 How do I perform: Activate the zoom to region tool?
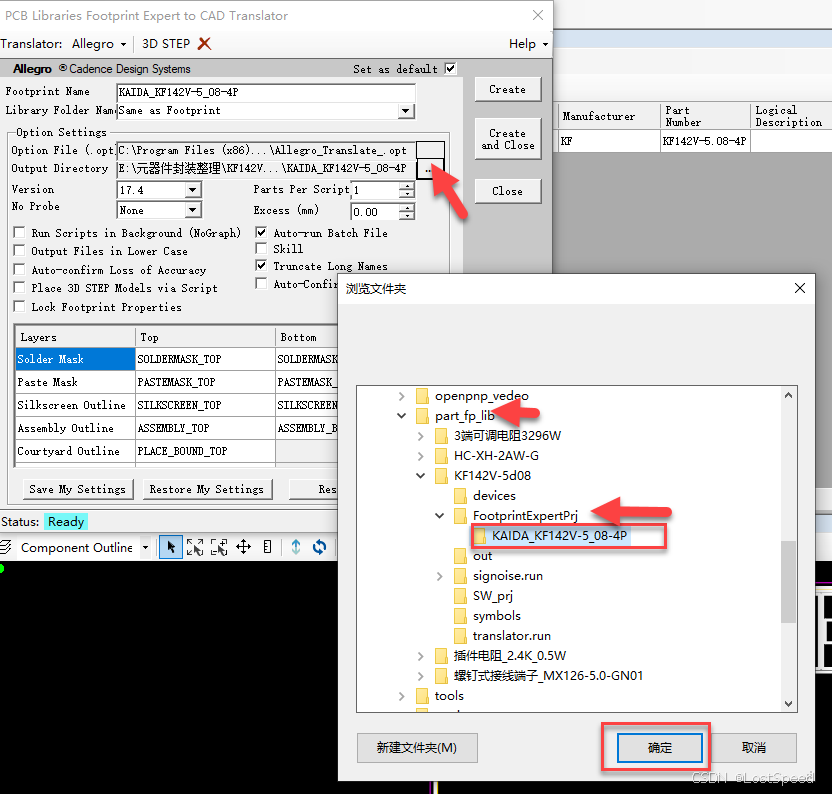[219, 546]
